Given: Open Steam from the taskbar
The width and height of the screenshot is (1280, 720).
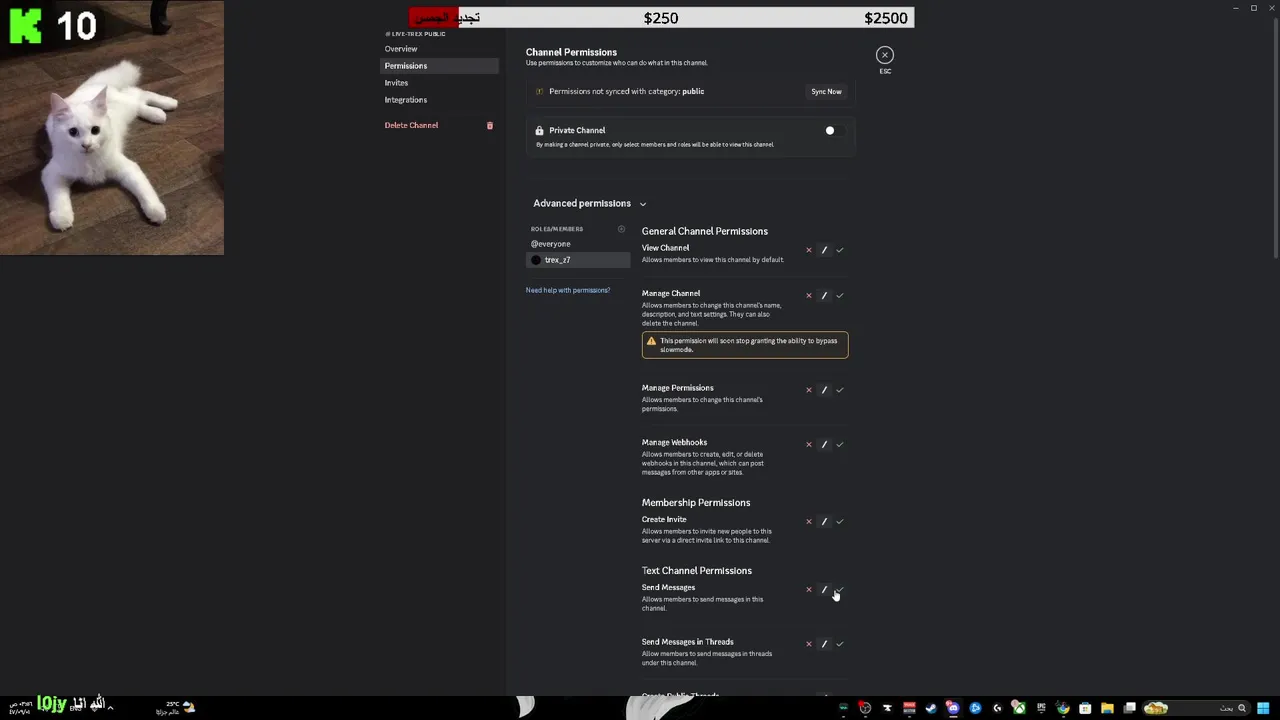Looking at the screenshot, I should point(931,708).
